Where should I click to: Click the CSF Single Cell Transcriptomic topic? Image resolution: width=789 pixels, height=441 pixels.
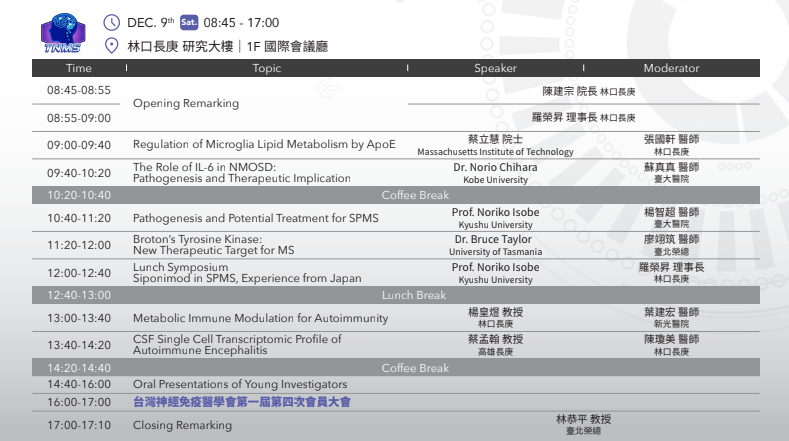[x=237, y=345]
